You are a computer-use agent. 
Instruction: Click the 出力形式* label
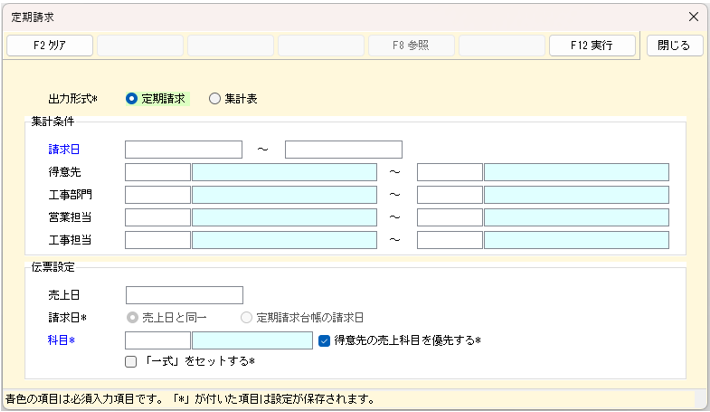[73, 99]
